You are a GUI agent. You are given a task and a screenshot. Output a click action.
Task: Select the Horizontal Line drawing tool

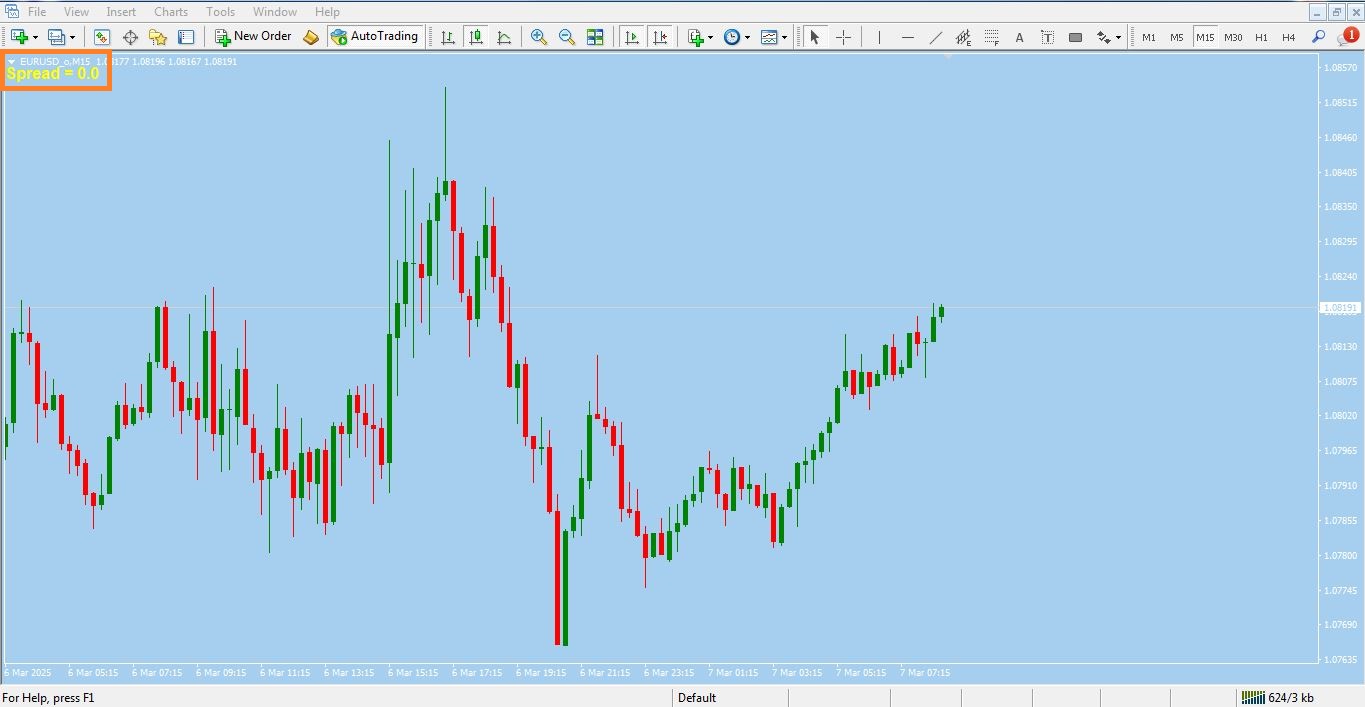pos(907,37)
